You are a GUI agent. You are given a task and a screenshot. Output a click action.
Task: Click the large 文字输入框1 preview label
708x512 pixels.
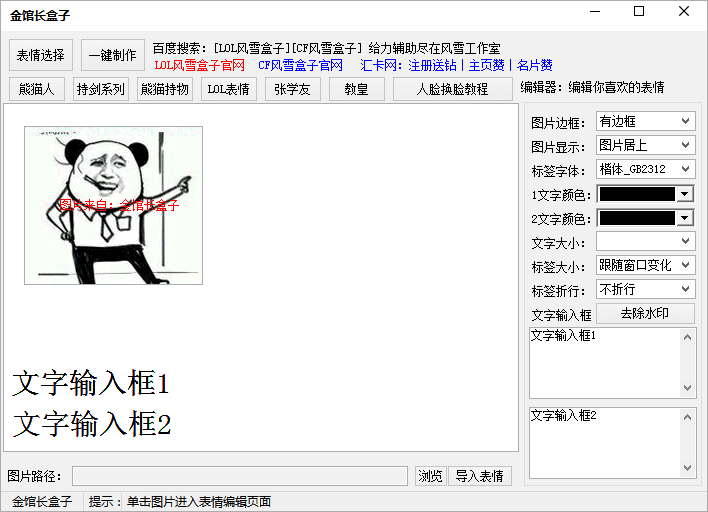point(91,383)
